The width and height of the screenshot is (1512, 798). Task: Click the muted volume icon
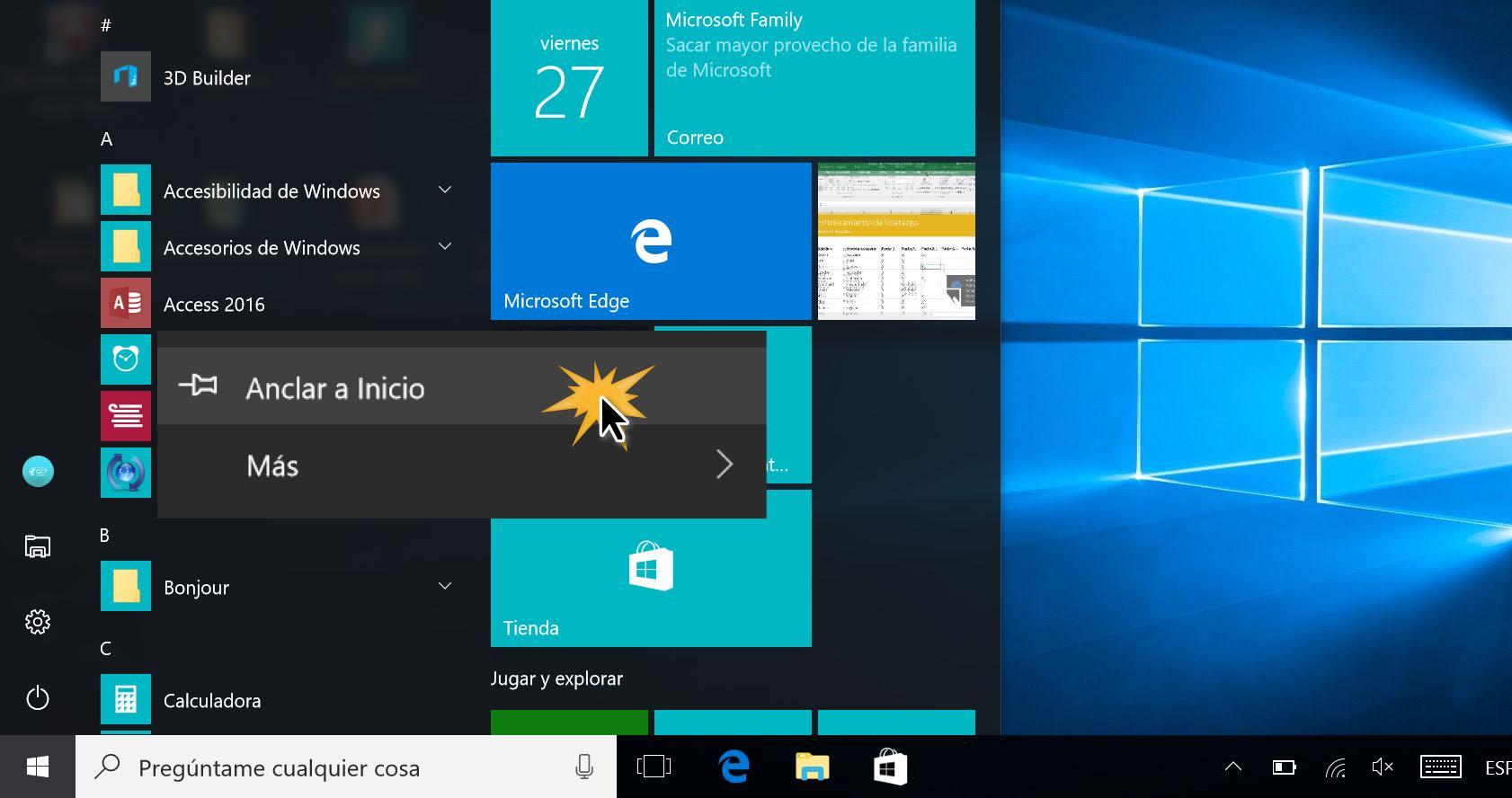click(1383, 767)
